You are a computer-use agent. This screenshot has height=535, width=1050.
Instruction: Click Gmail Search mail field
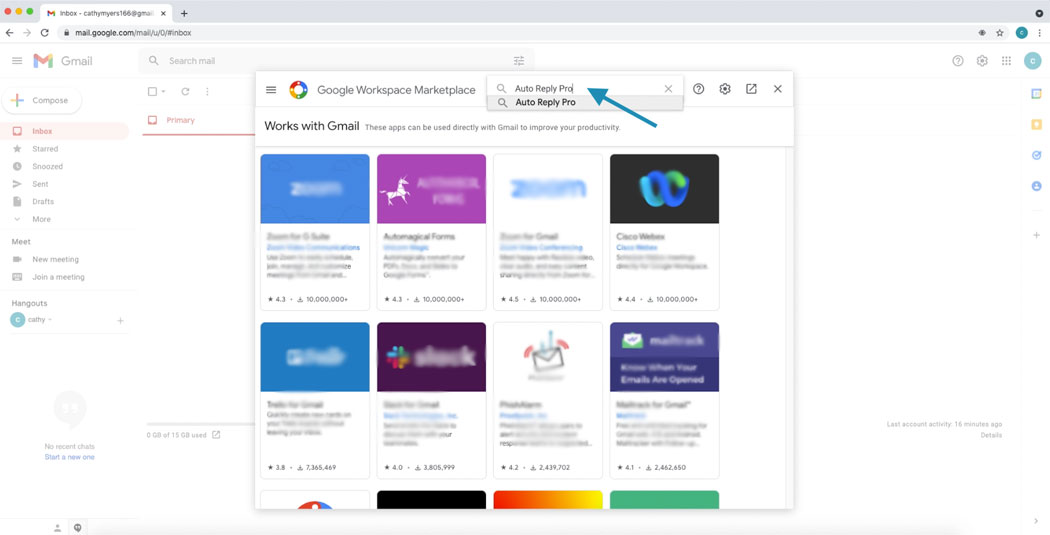tap(337, 61)
